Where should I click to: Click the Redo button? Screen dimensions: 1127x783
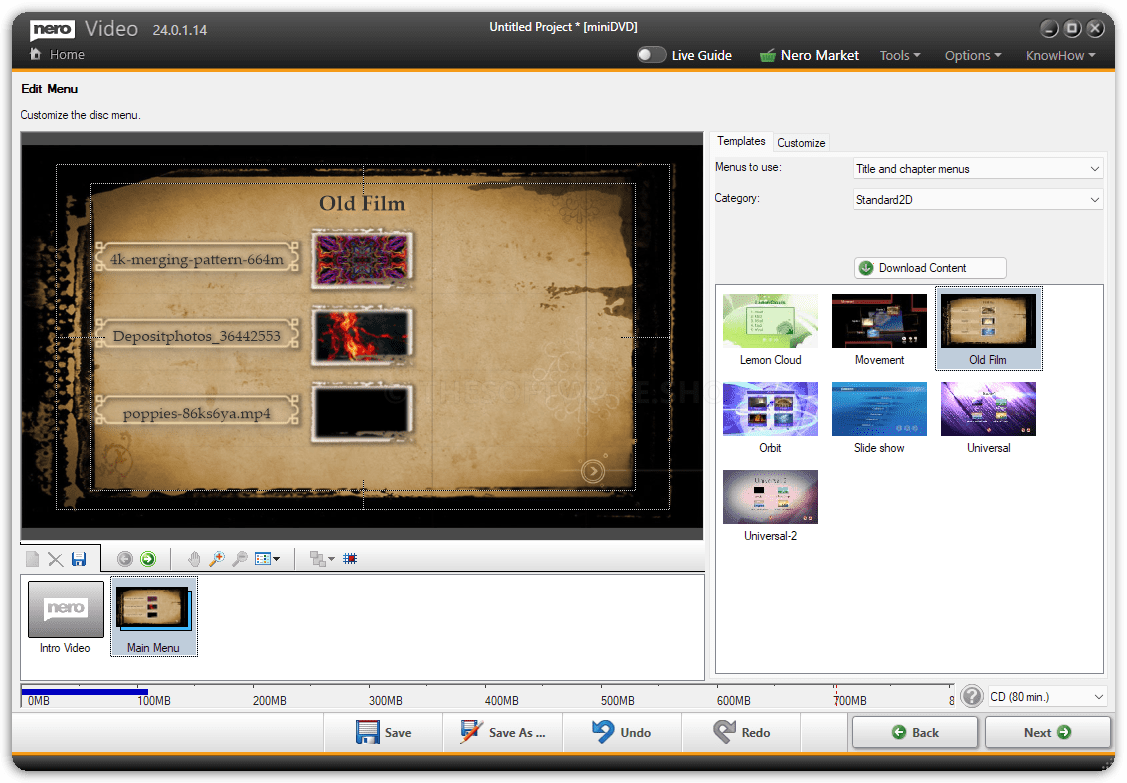741,732
